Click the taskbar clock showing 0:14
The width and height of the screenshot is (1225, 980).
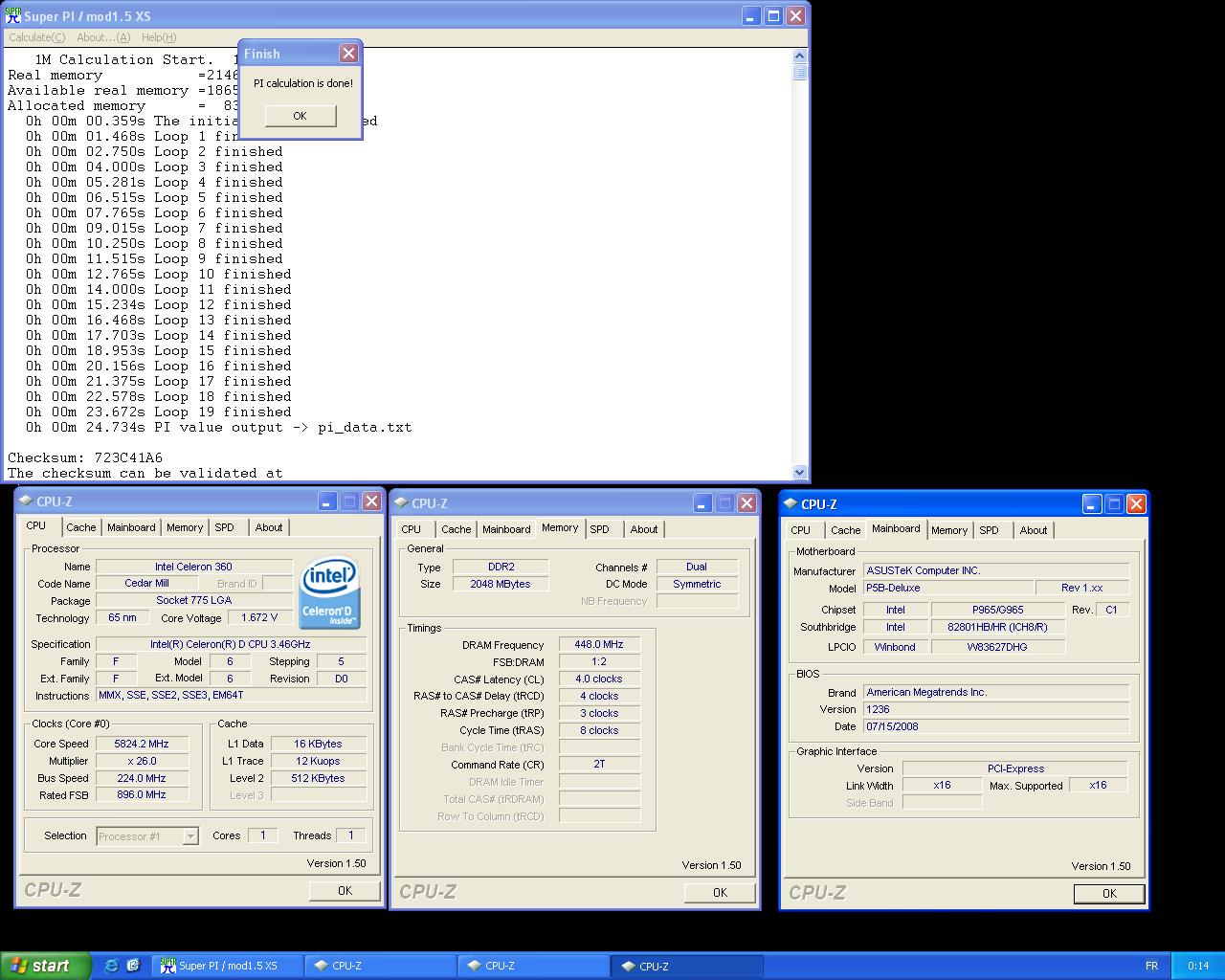pyautogui.click(x=1198, y=966)
